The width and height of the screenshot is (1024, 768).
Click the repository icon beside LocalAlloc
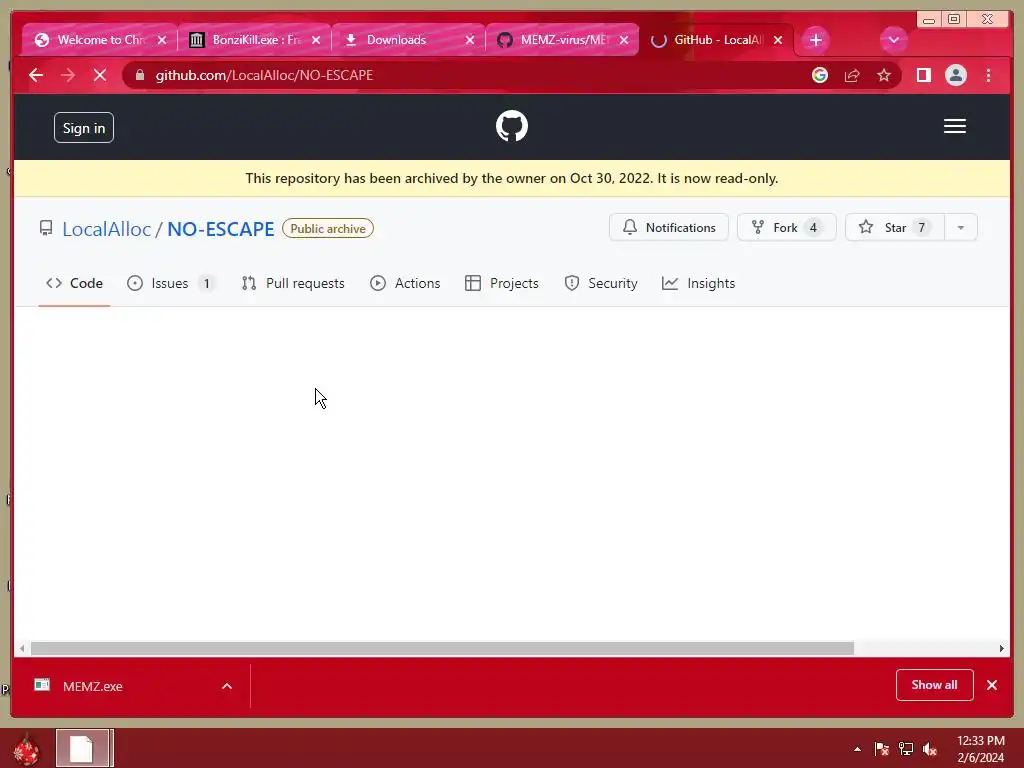(46, 229)
